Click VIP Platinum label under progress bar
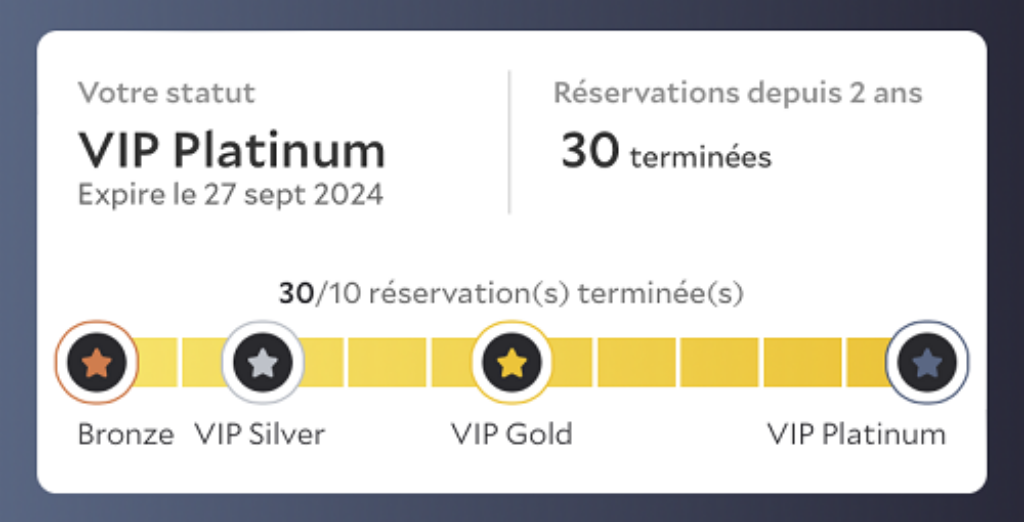The height and width of the screenshot is (522, 1024). pos(856,435)
